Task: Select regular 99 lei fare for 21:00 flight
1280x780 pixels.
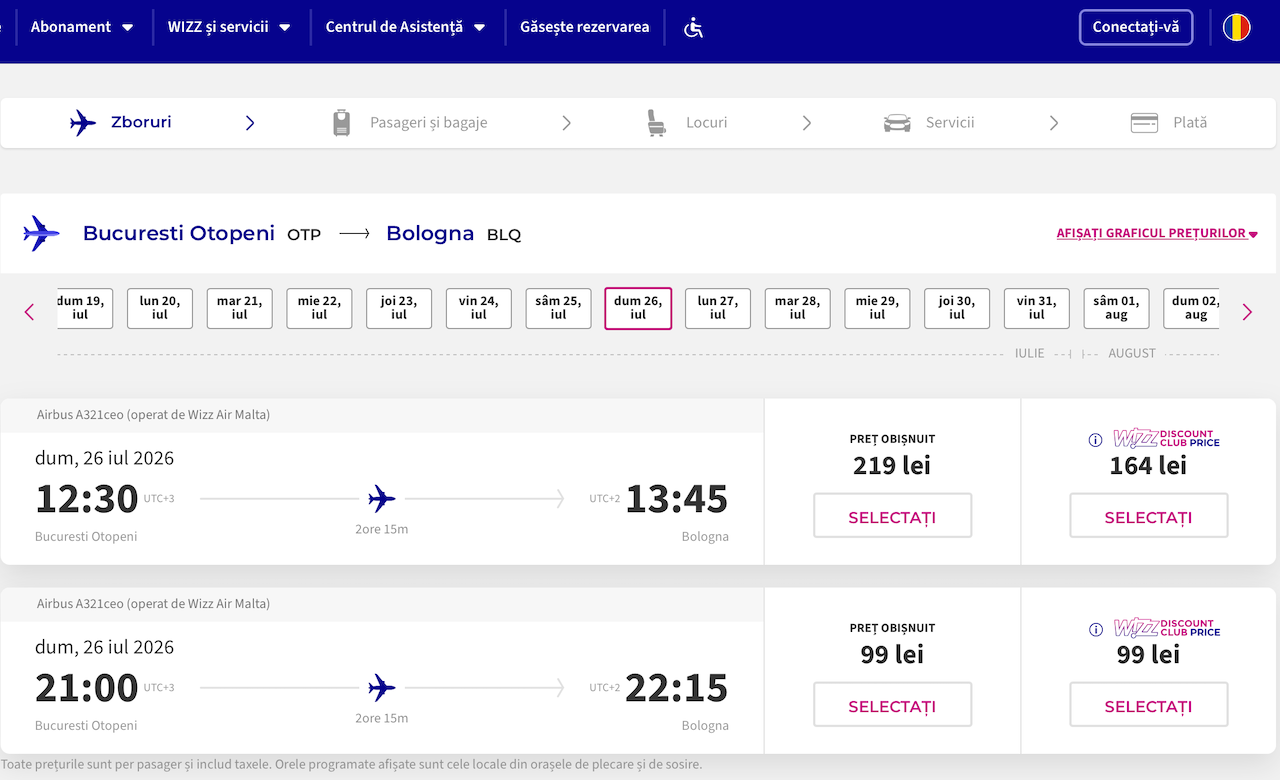Action: click(x=892, y=705)
